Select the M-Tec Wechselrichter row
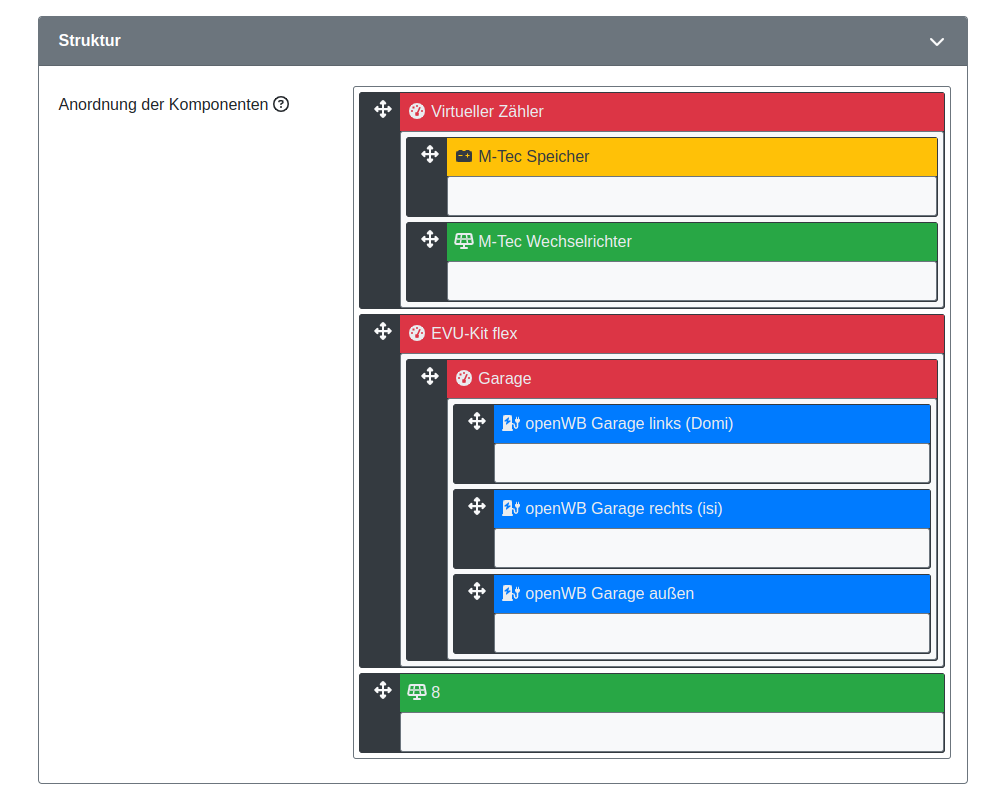Screen dimensions: 990x798 tap(692, 242)
